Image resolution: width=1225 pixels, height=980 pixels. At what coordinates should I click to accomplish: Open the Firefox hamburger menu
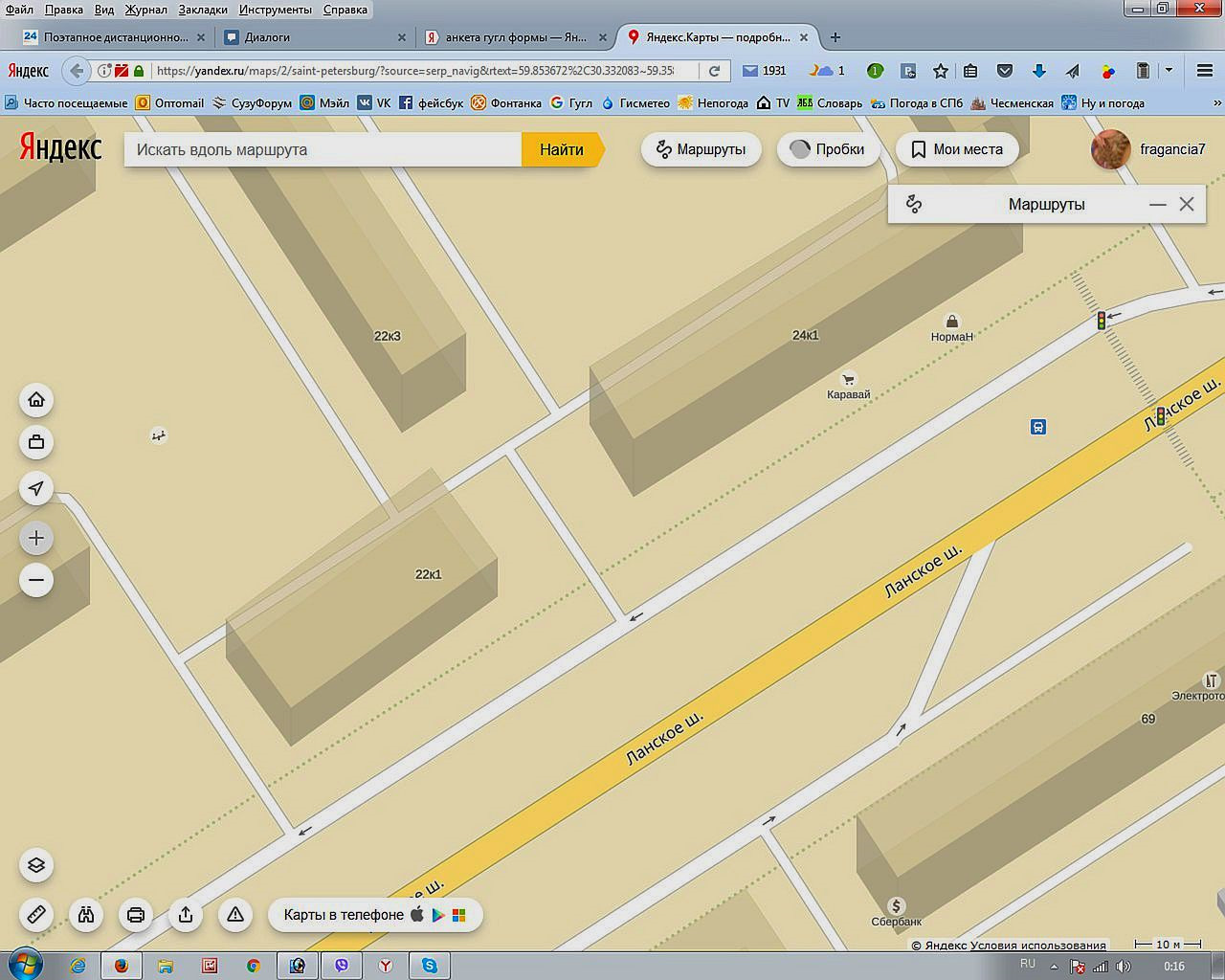(x=1205, y=71)
